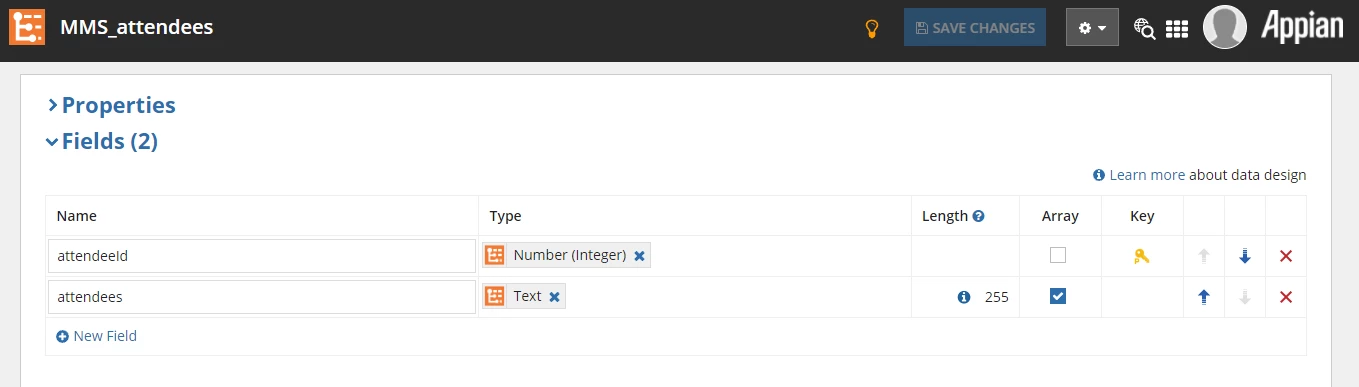Image resolution: width=1359 pixels, height=387 pixels.
Task: Click the Array column header
Action: click(1060, 216)
